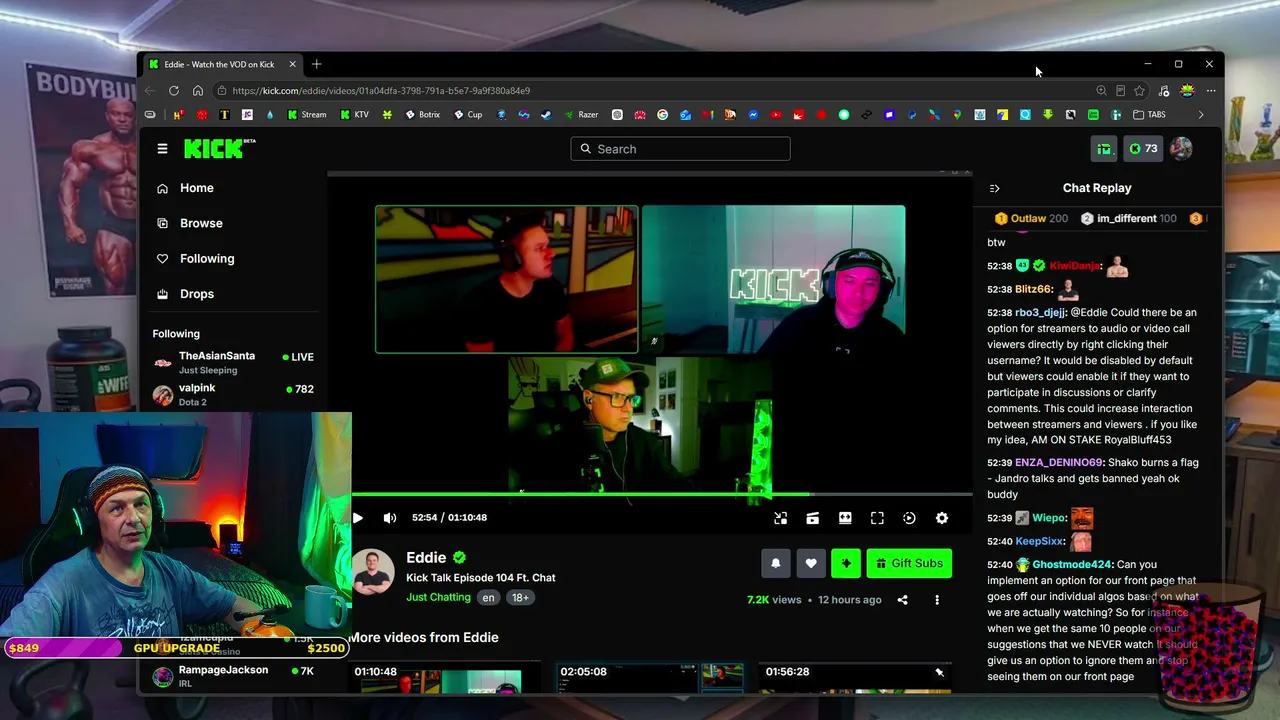Open the Kick hamburger sidebar menu

(x=162, y=149)
